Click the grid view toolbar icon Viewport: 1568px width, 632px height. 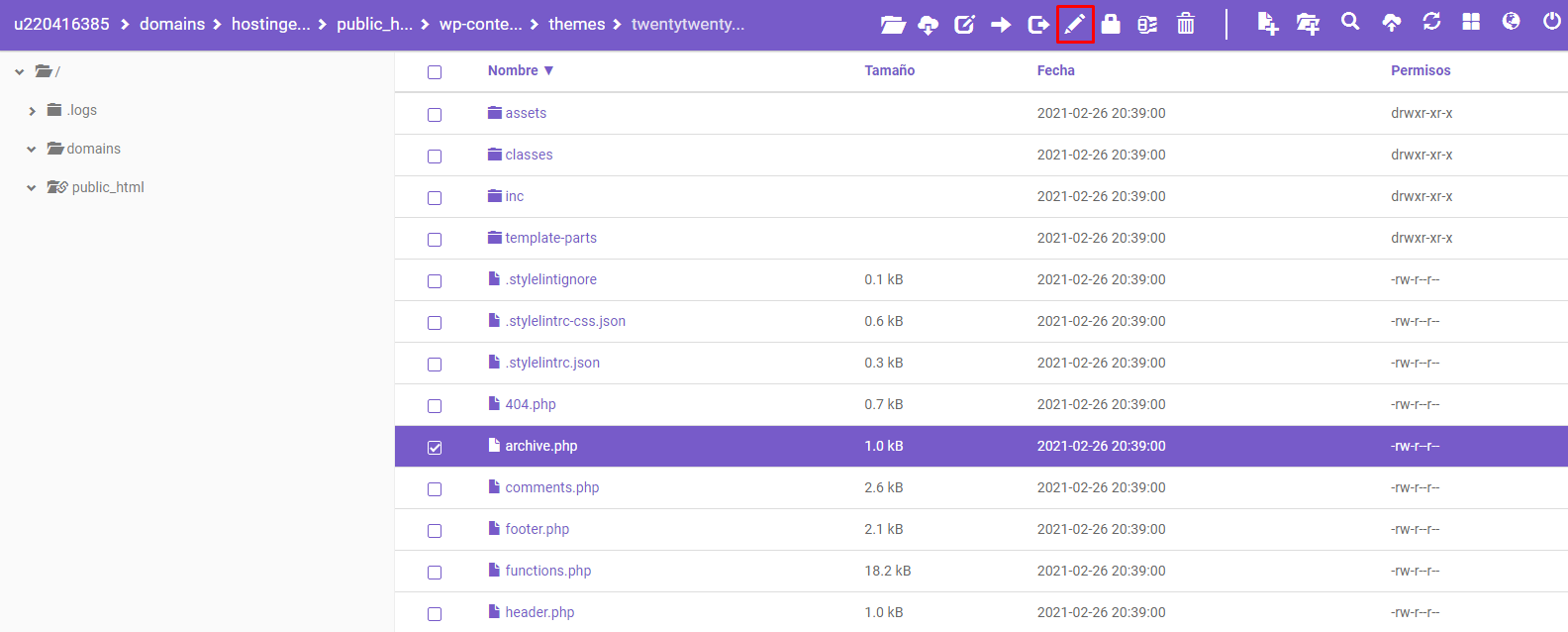[1471, 22]
